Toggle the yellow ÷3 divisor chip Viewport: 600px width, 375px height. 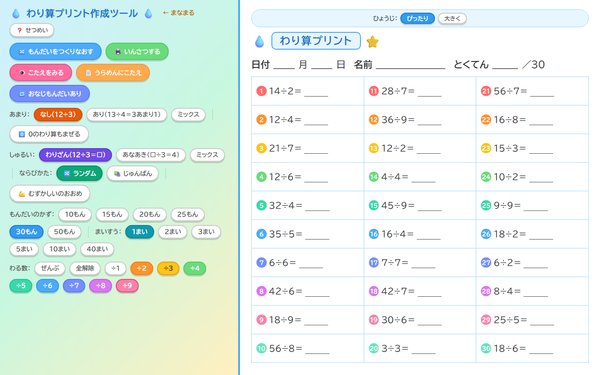tap(168, 268)
